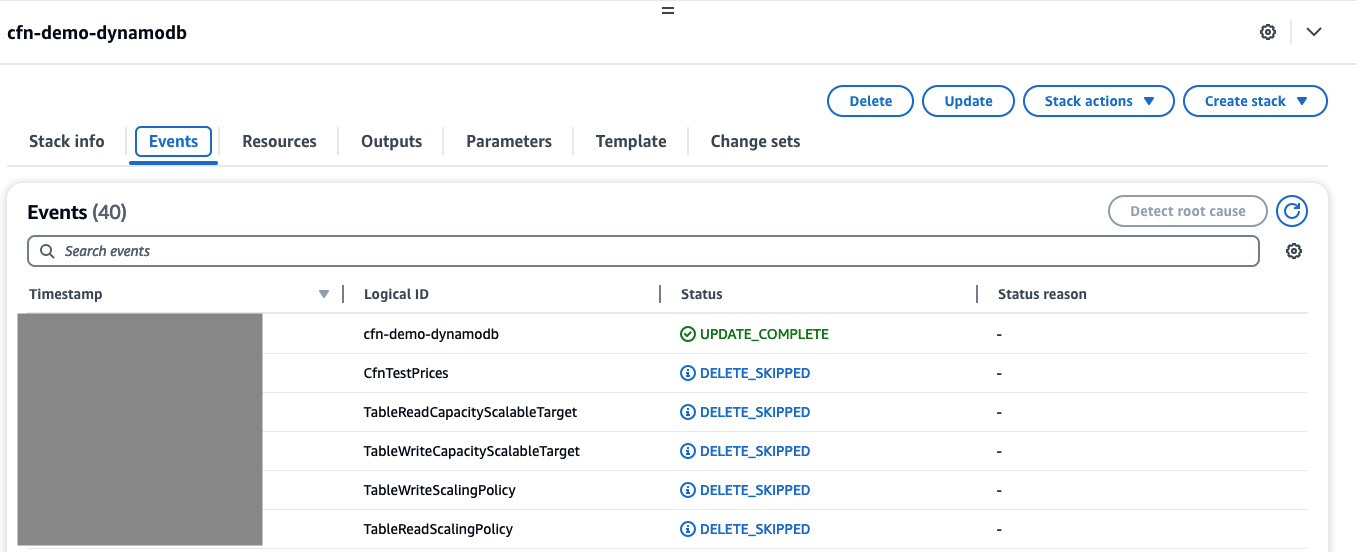This screenshot has width=1357, height=552.
Task: Click the cfn-demo-dynamodb stack title
Action: tap(97, 32)
